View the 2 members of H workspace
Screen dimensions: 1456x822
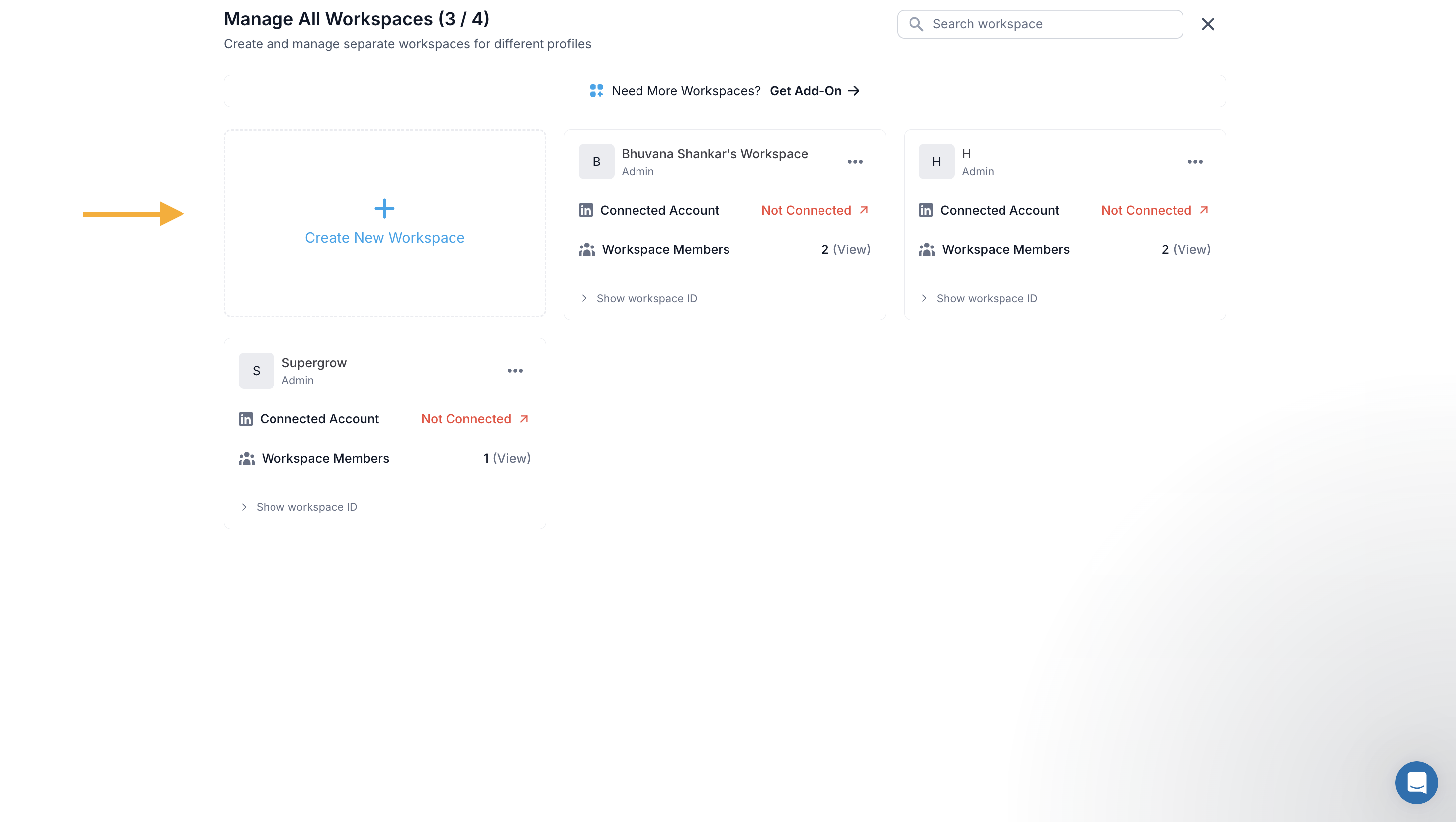(x=1192, y=249)
